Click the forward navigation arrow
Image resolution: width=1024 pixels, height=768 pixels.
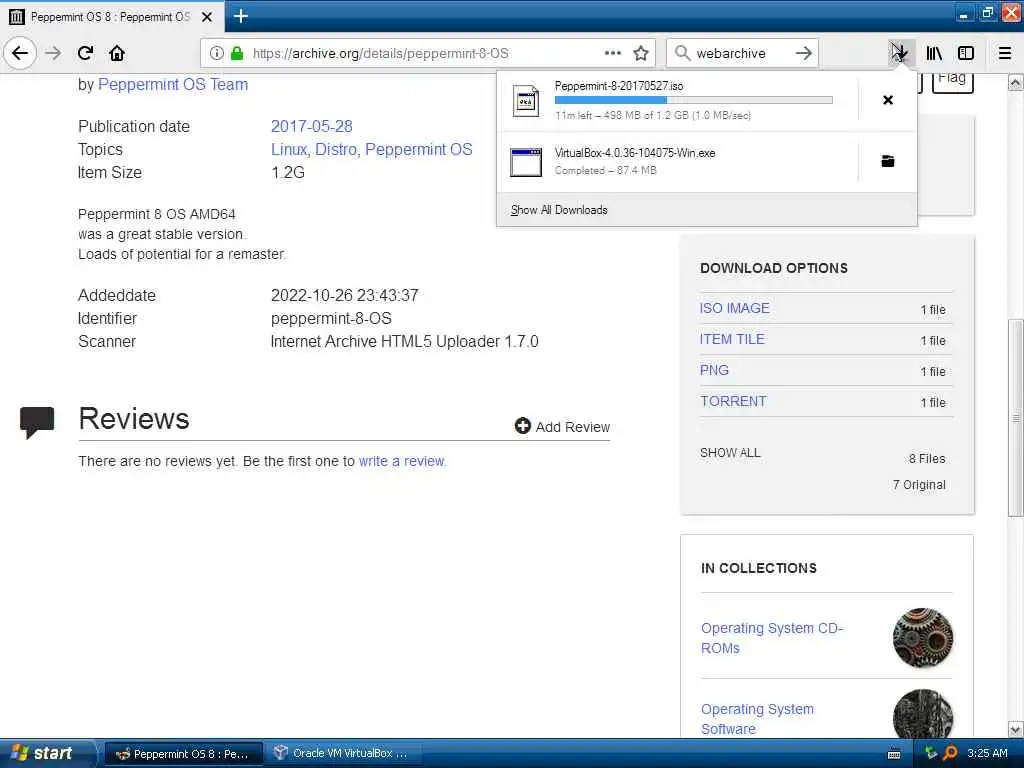(x=54, y=53)
